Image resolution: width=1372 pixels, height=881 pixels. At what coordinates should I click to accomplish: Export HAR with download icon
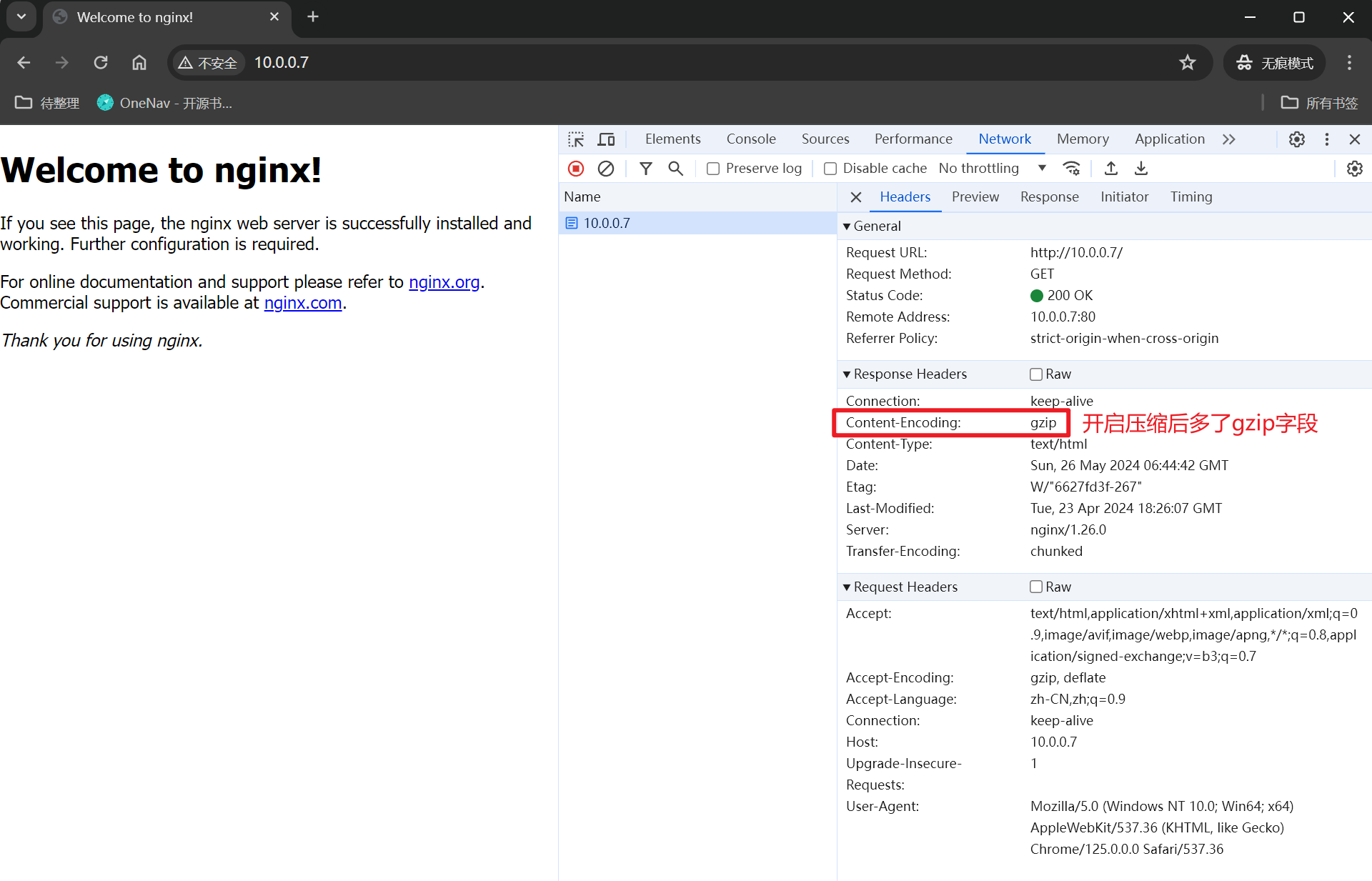click(x=1141, y=169)
